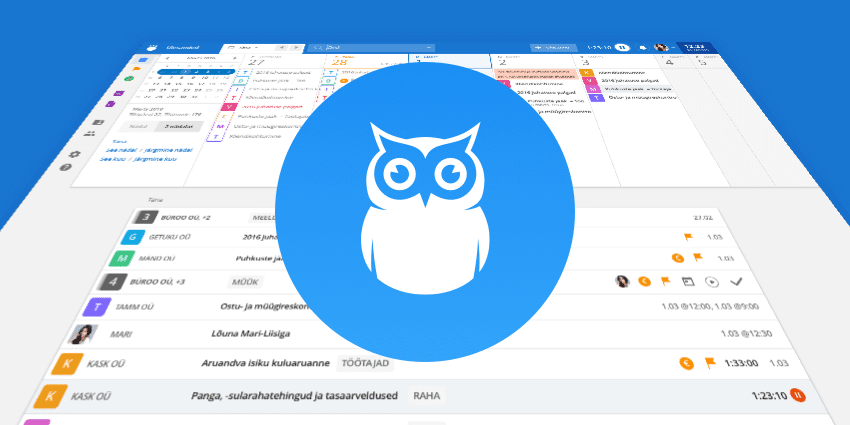The height and width of the screenshot is (425, 850).
Task: Click the purple T badge of TAMM OÜ
Action: point(97,307)
